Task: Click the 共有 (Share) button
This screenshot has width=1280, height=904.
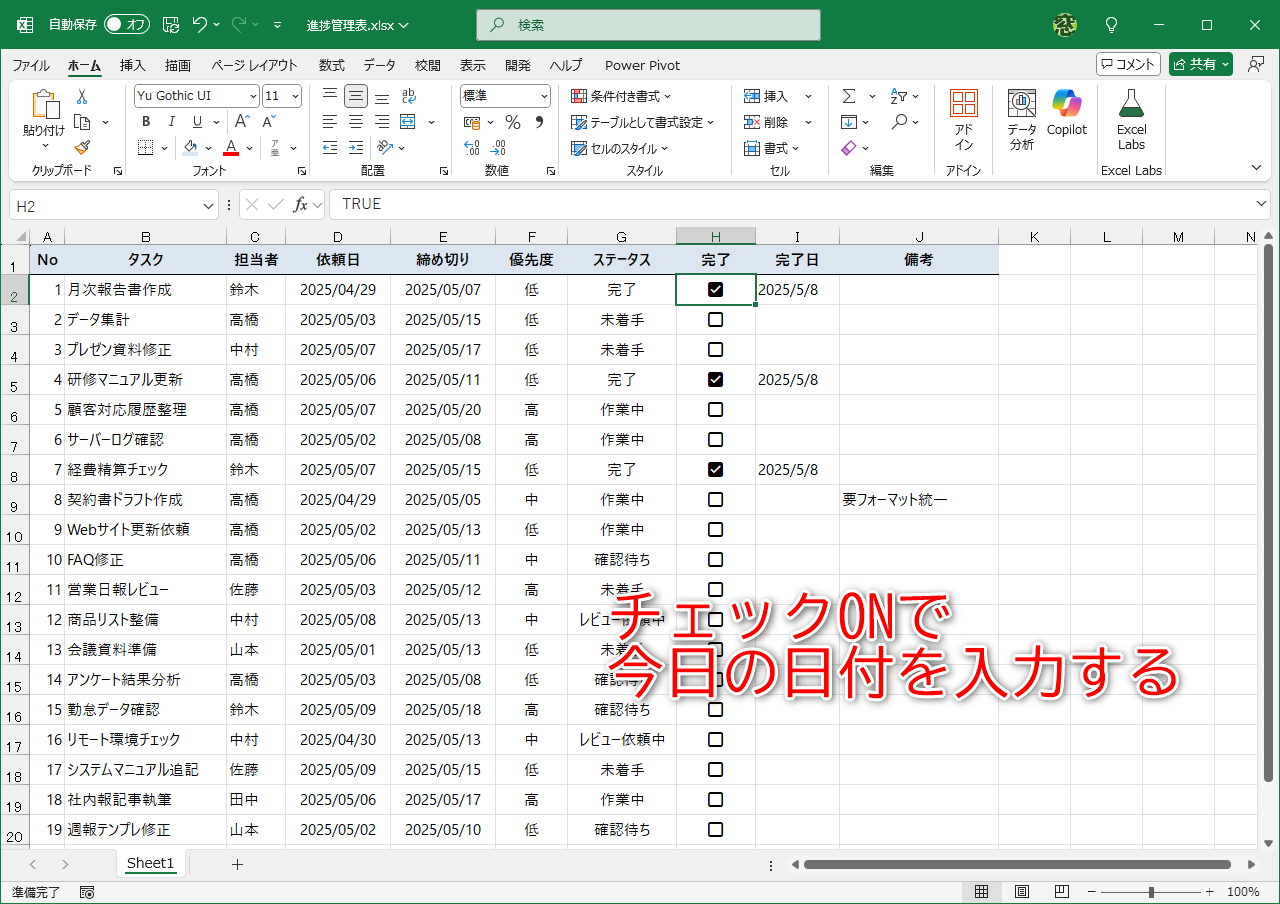Action: [1199, 63]
